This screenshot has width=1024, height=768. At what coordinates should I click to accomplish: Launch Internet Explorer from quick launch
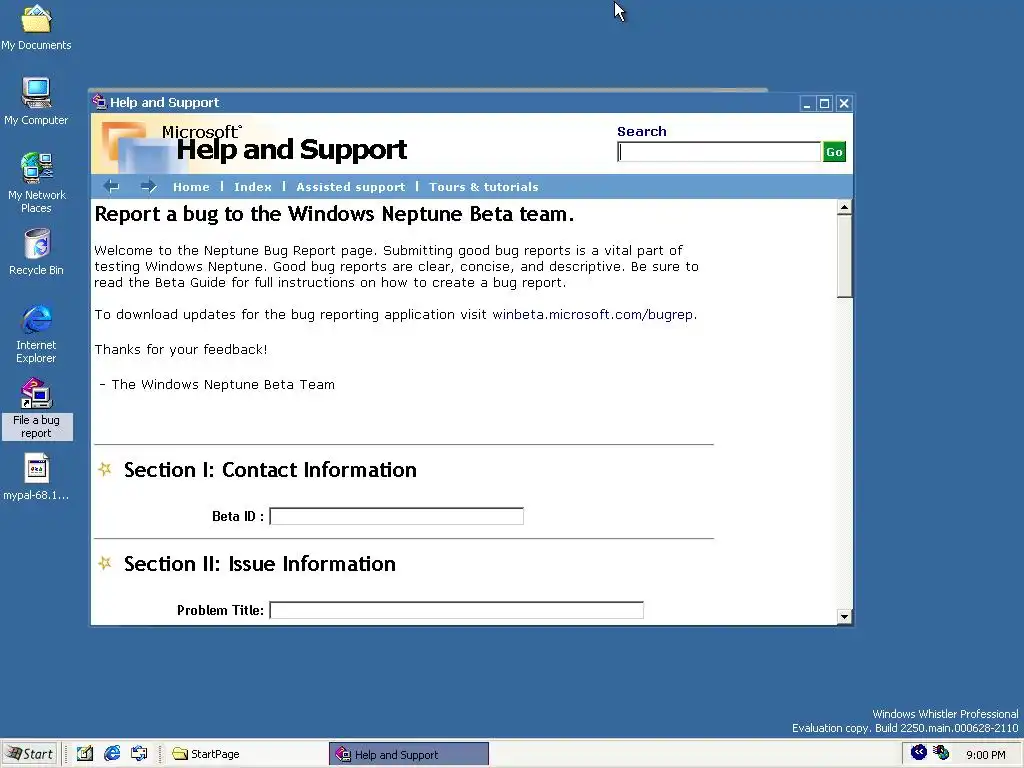[x=112, y=754]
